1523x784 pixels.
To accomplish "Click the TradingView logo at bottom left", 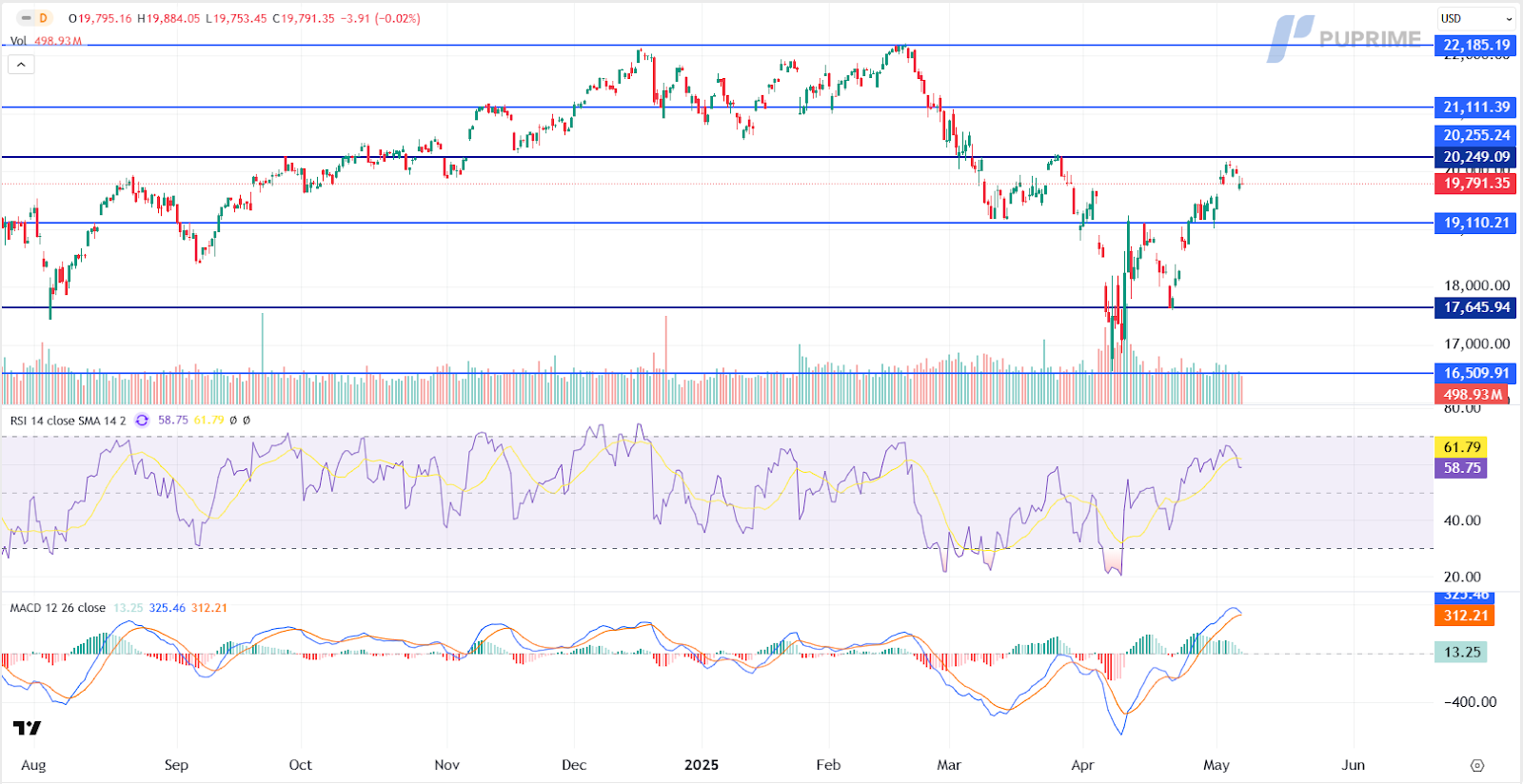I will (27, 728).
